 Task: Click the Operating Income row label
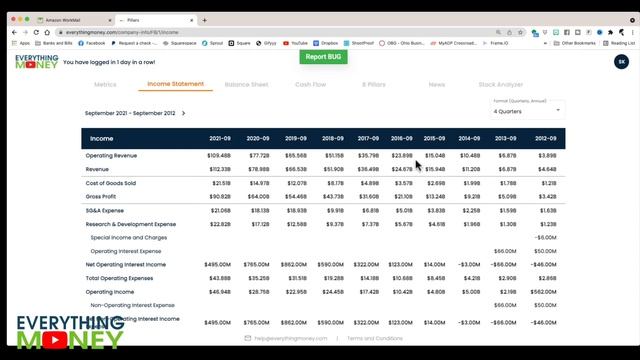[x=110, y=292]
